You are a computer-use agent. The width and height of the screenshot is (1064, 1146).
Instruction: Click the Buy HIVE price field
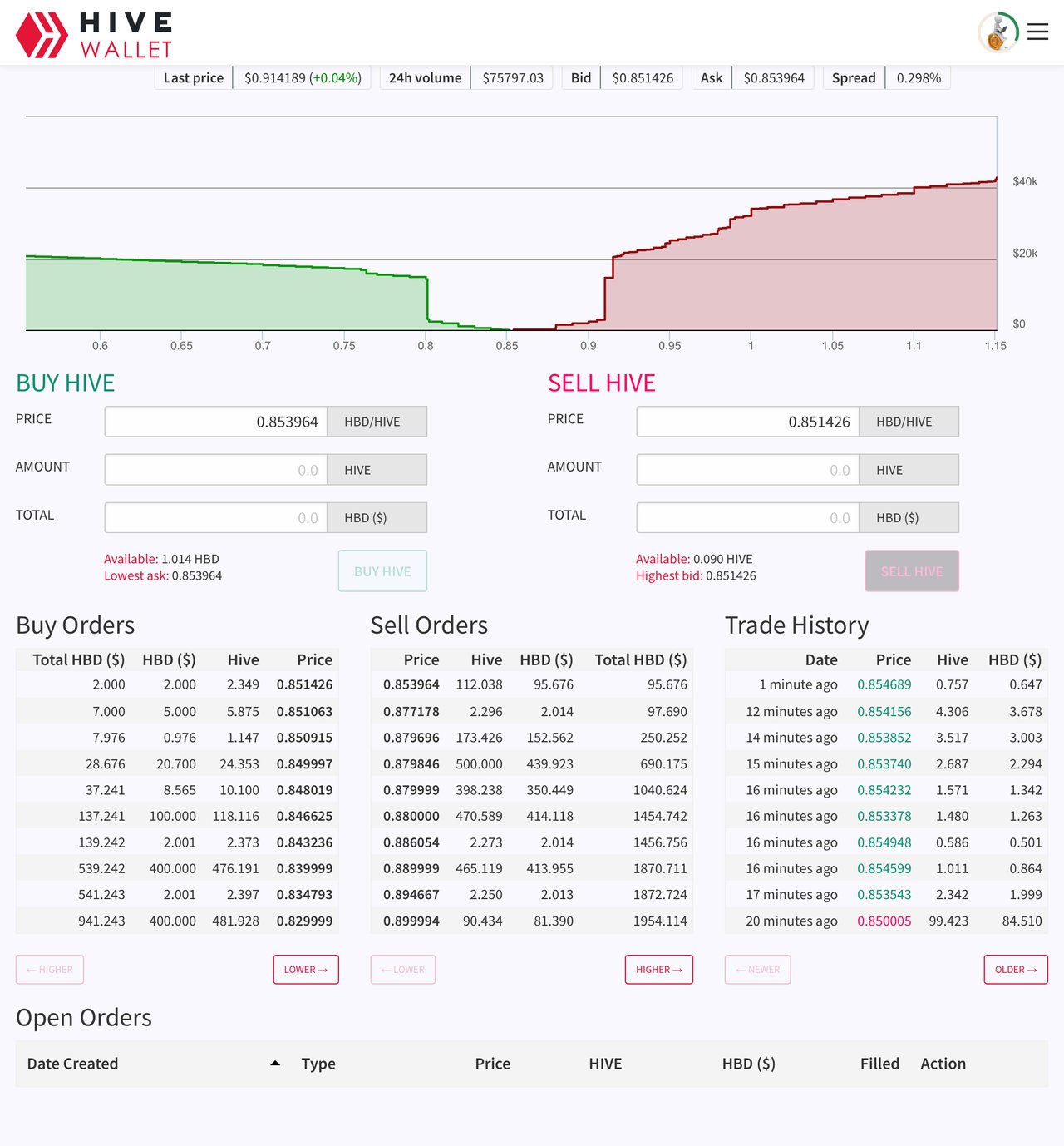point(216,422)
